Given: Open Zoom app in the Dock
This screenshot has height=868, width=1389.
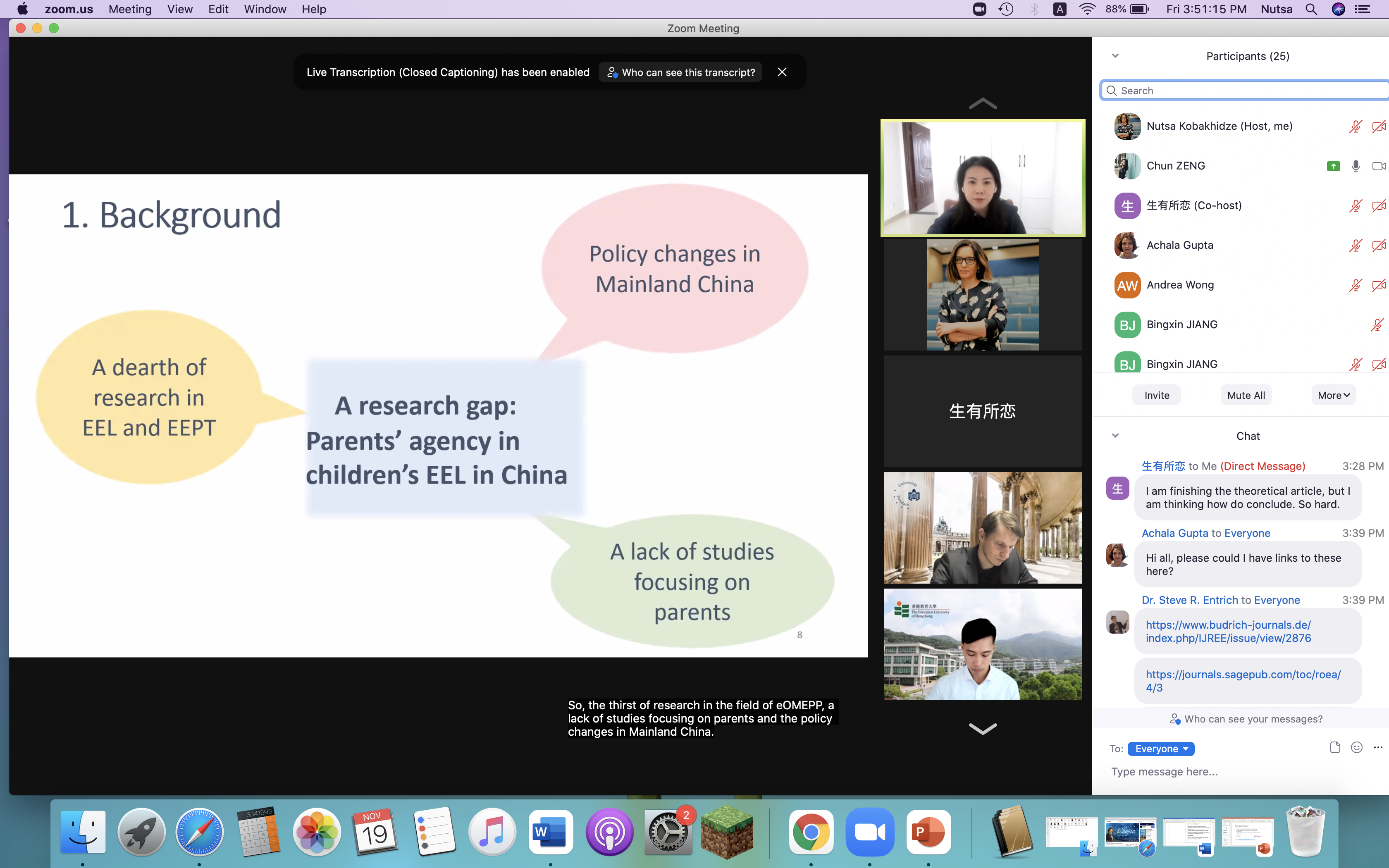Looking at the screenshot, I should (869, 832).
